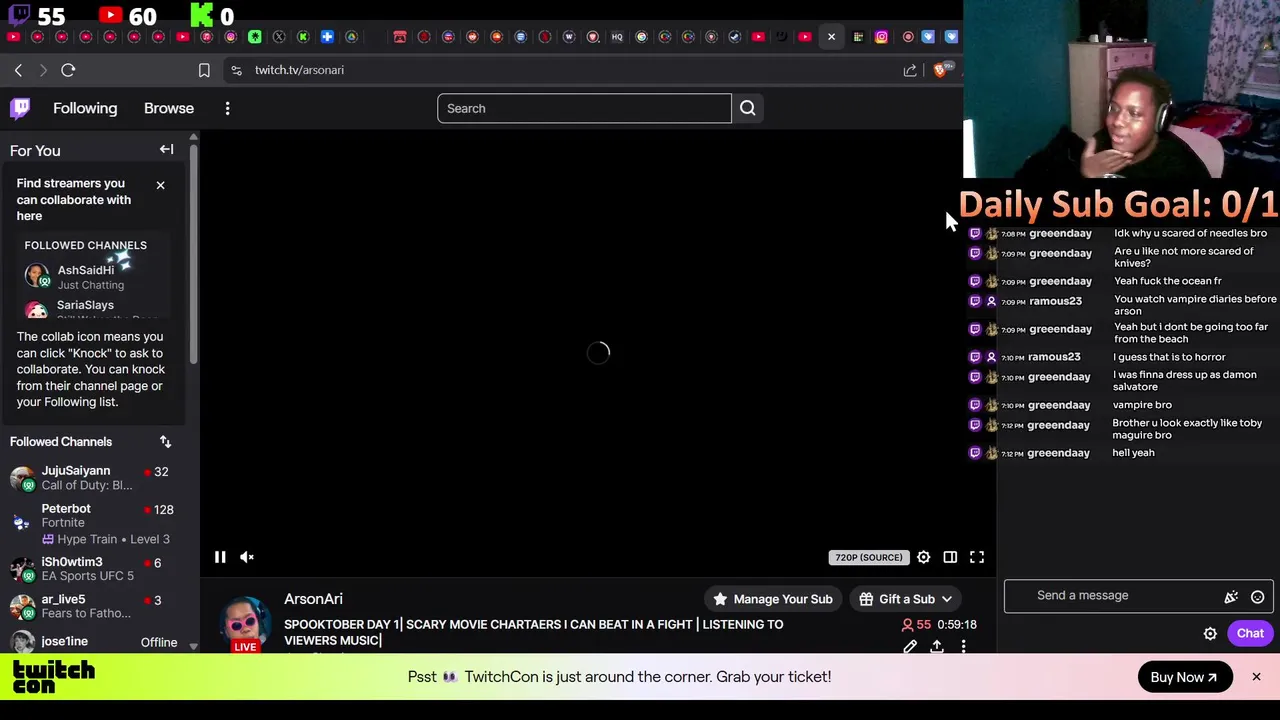Bookmark this page in browser
Screen dimensions: 1280x720
(x=204, y=70)
